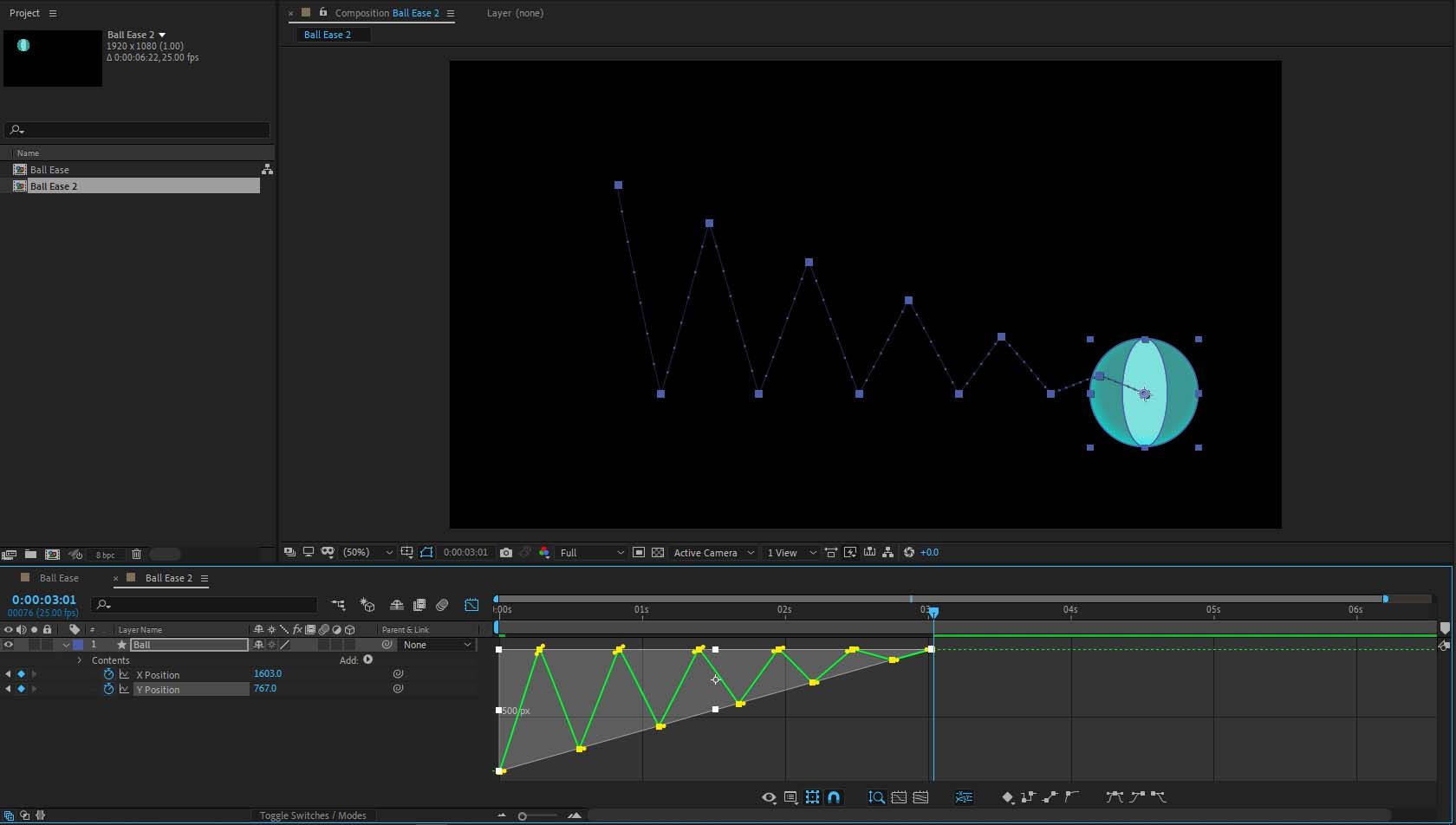
Task: Select the Layer (none) panel tab
Action: (515, 13)
